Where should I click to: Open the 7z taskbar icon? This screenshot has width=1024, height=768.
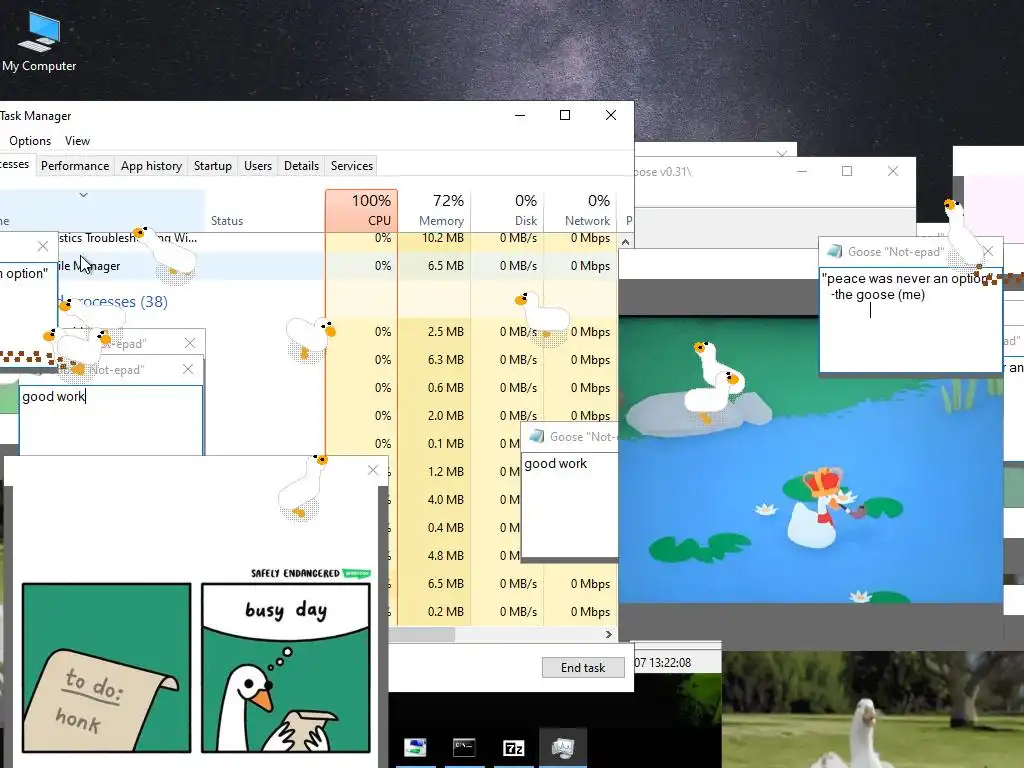coord(513,748)
